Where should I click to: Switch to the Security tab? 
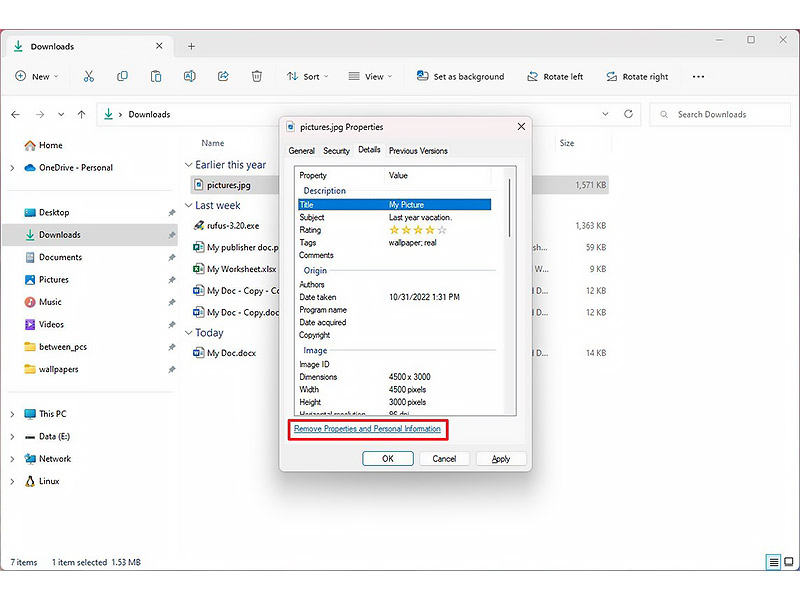click(336, 151)
